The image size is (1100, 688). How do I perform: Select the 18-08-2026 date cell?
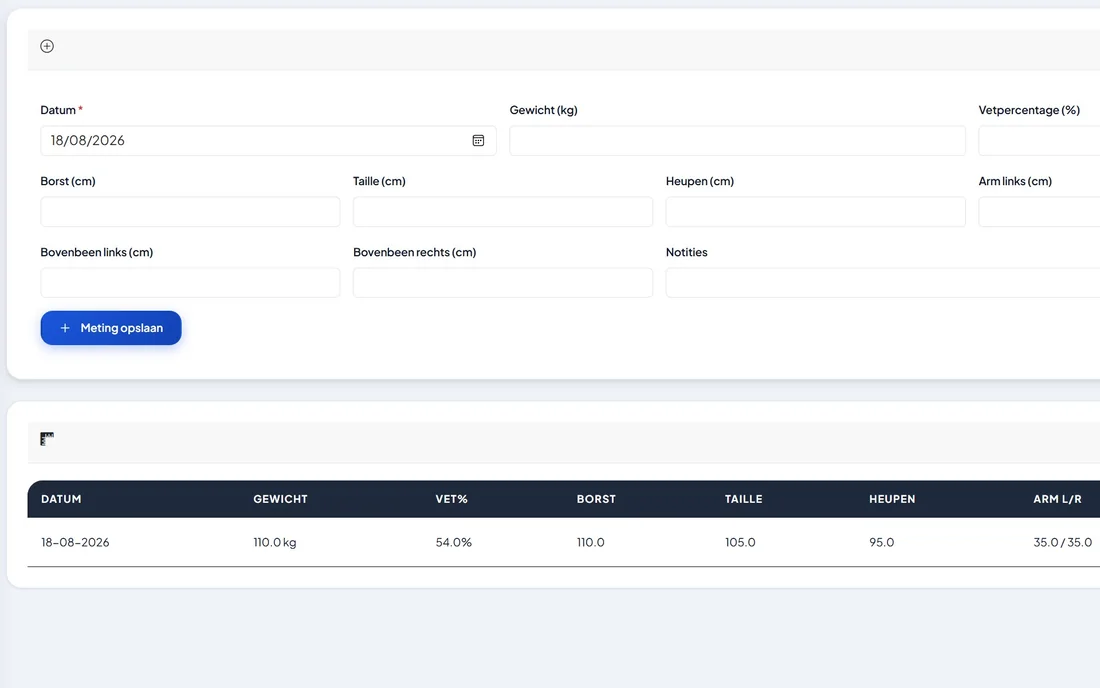[75, 542]
